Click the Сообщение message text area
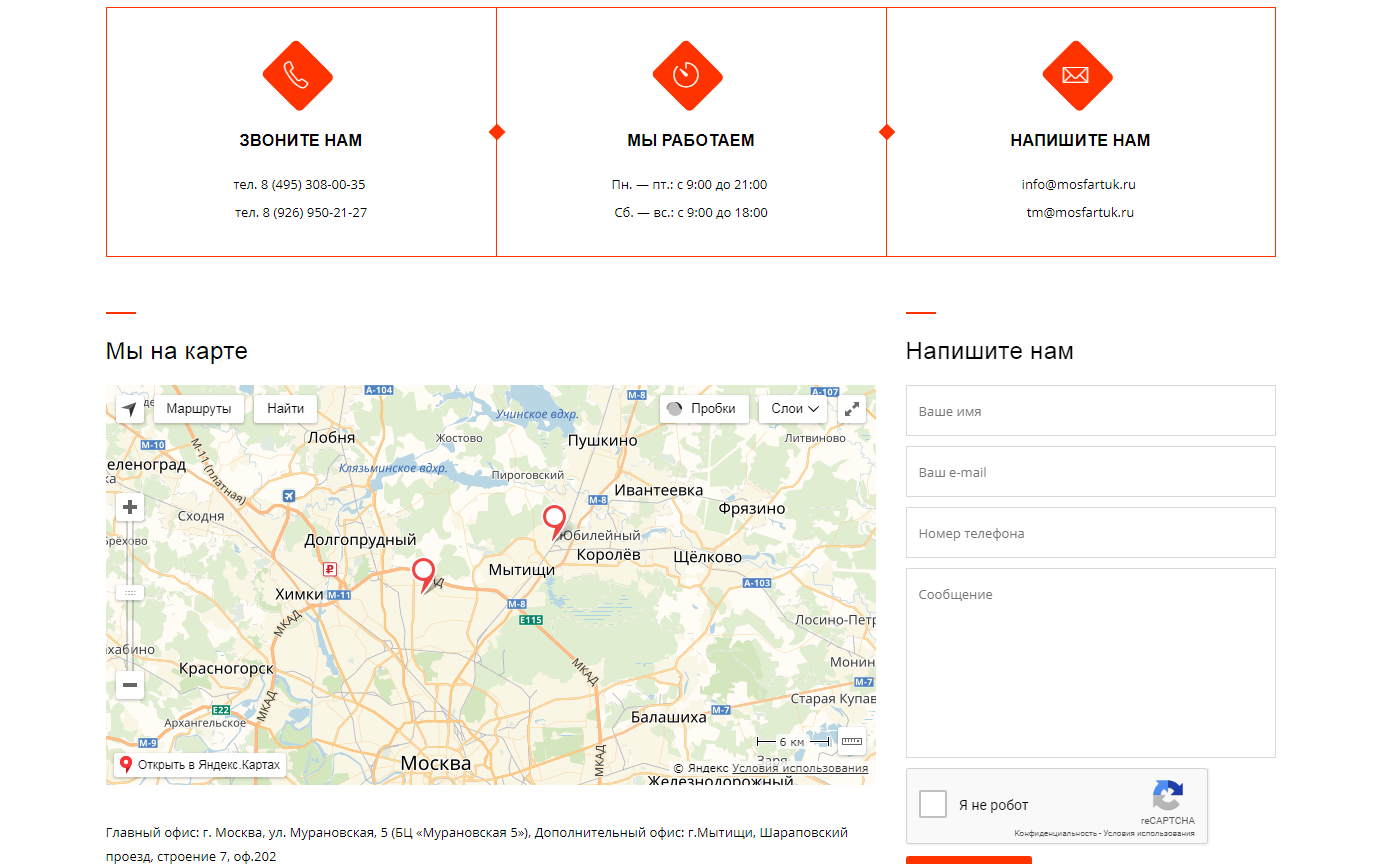Viewport: 1400px width, 864px height. point(1090,662)
